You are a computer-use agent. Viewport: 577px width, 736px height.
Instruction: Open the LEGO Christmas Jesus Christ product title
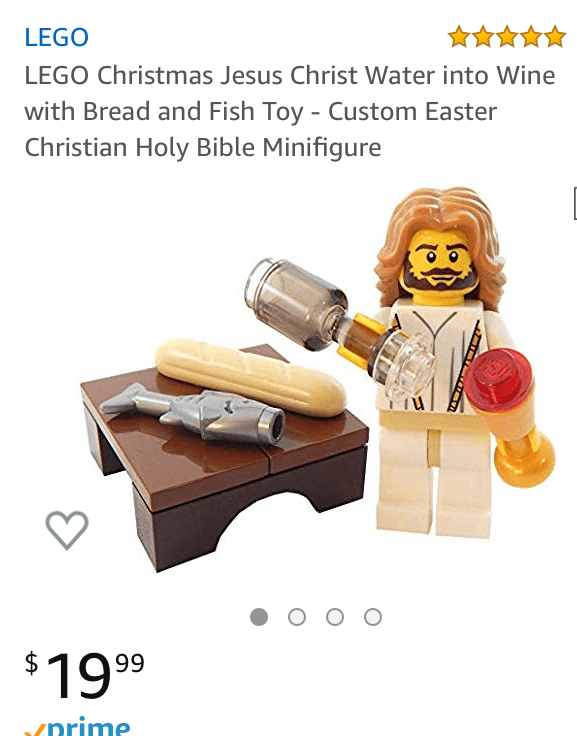pos(290,111)
